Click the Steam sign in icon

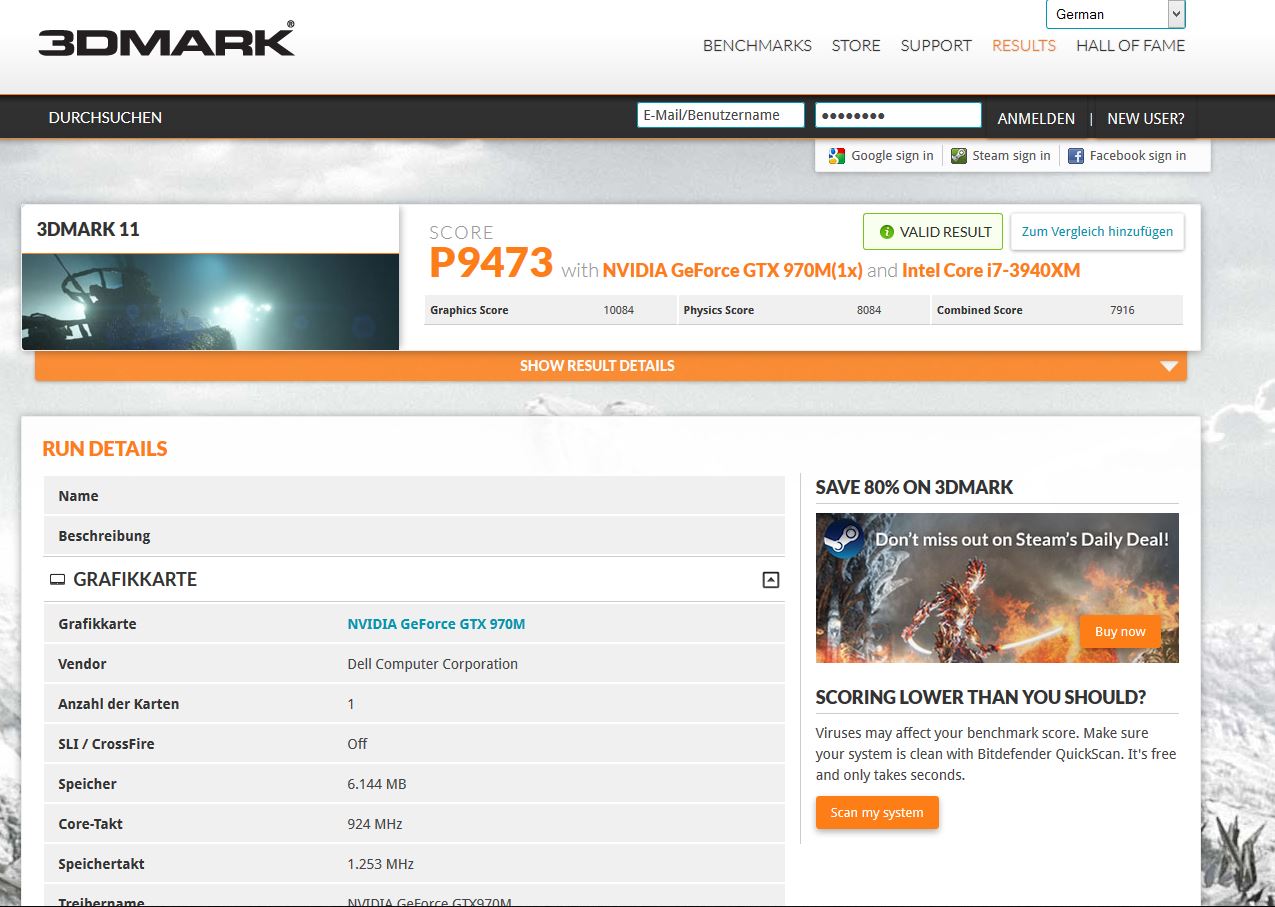pyautogui.click(x=959, y=156)
